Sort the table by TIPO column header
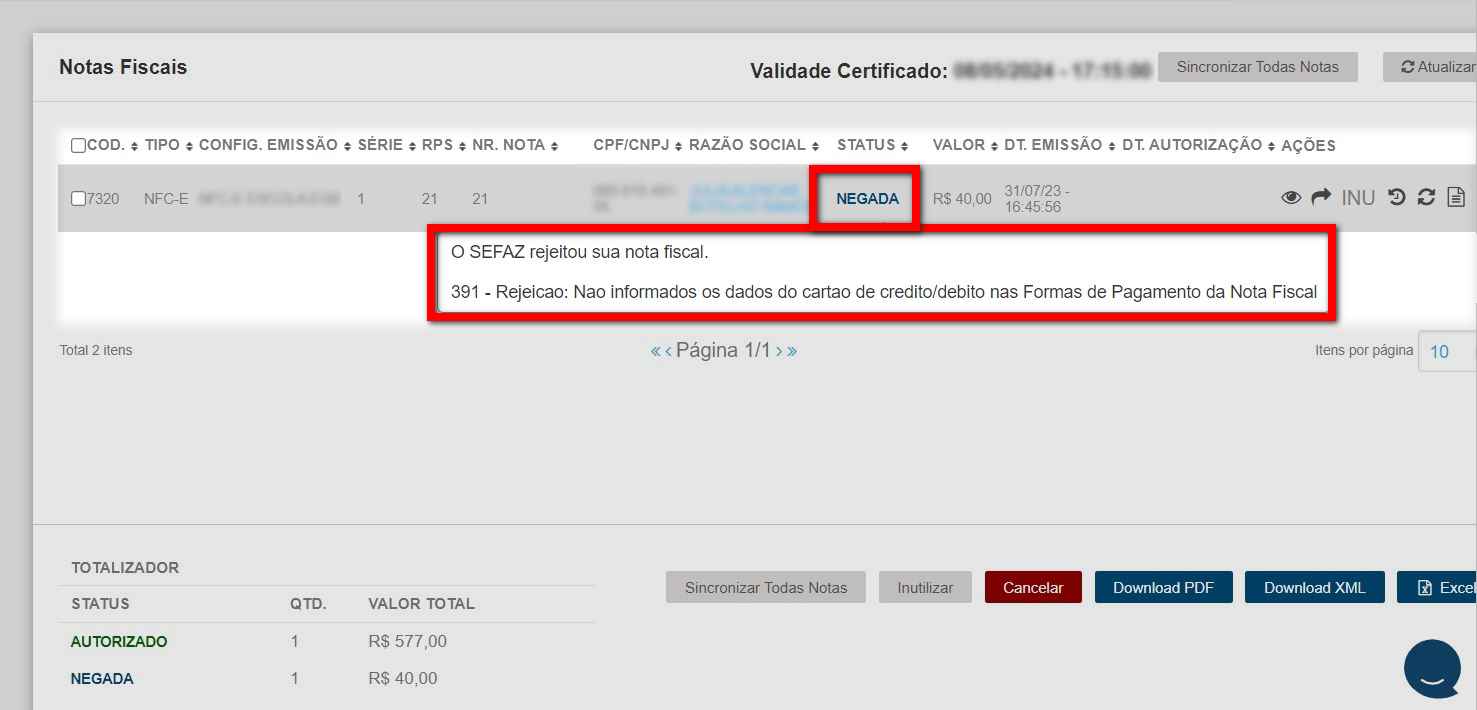 [168, 145]
